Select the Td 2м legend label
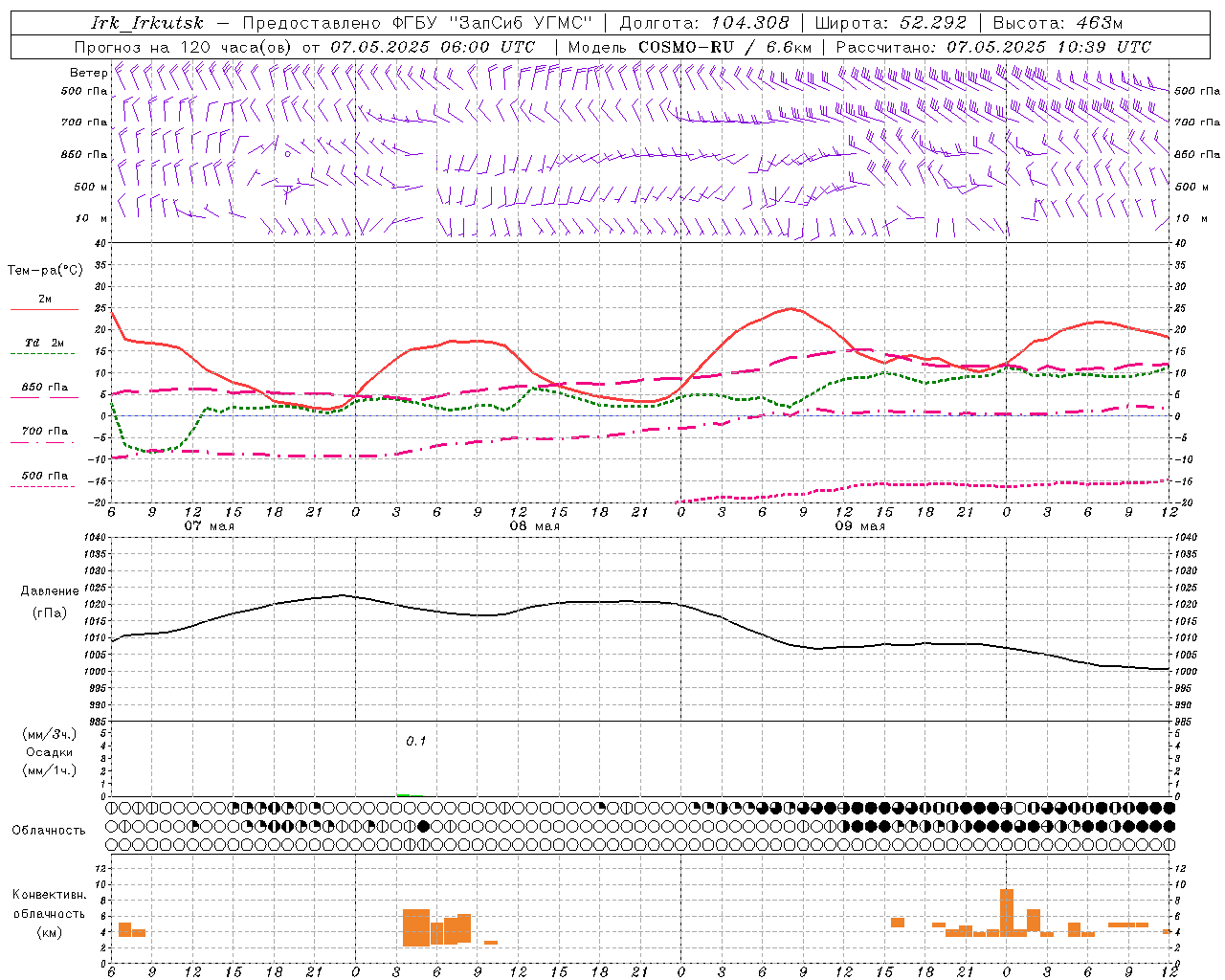 pos(44,343)
